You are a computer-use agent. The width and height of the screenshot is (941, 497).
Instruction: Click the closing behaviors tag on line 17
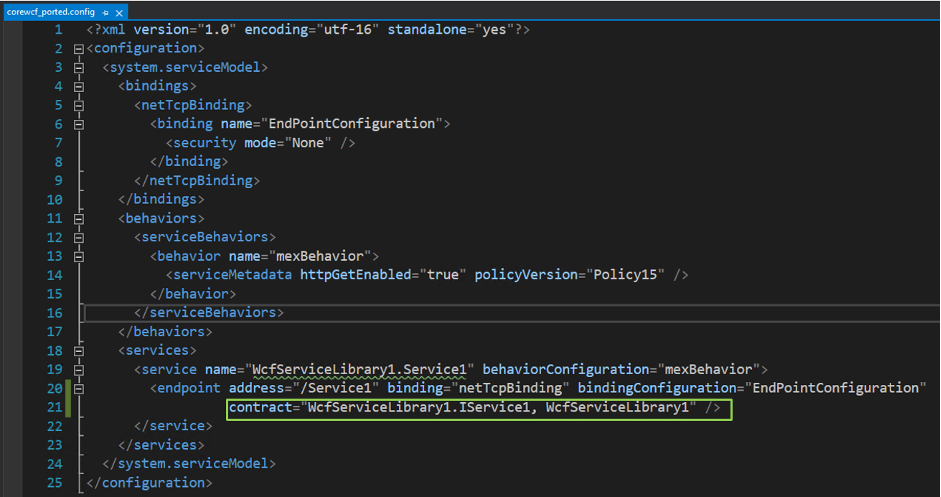[x=165, y=332]
